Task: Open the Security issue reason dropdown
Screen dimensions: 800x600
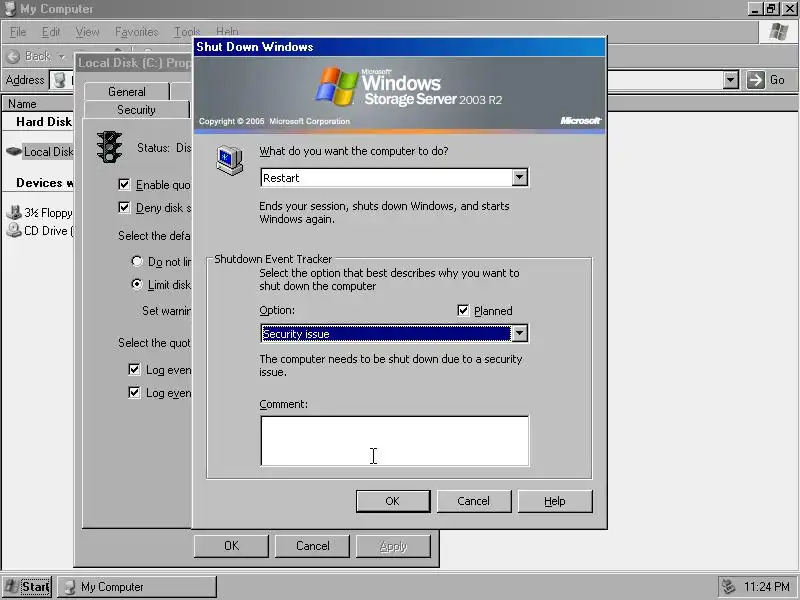Action: 519,334
